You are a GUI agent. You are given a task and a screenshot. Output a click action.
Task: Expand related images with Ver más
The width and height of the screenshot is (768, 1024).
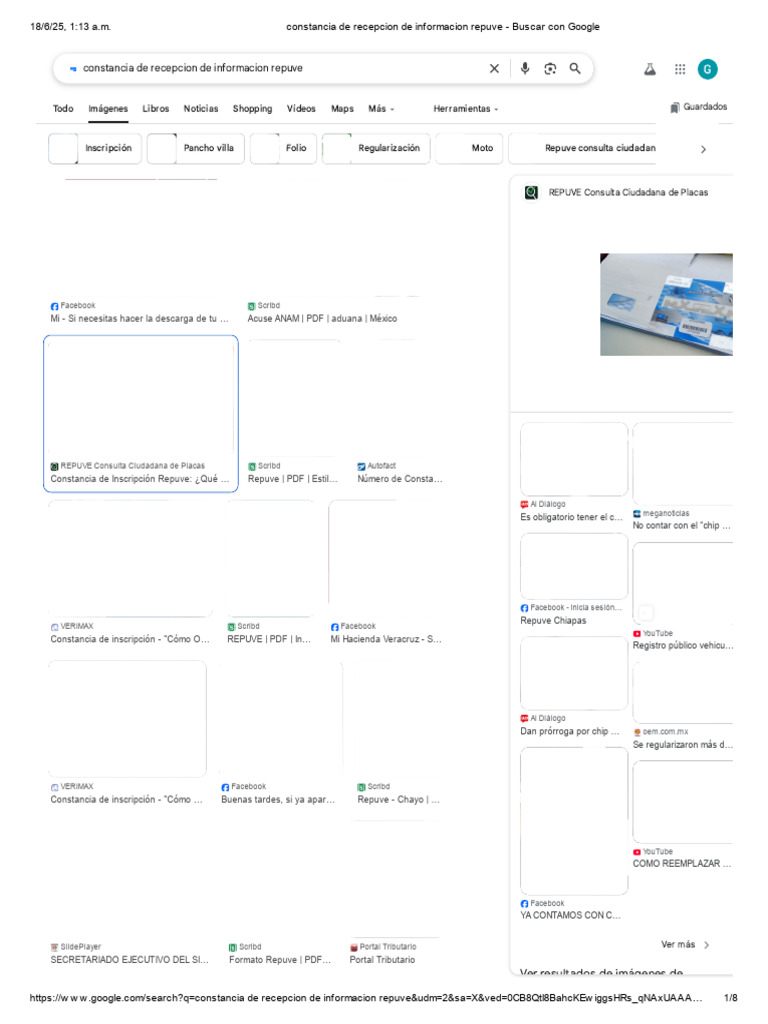685,945
